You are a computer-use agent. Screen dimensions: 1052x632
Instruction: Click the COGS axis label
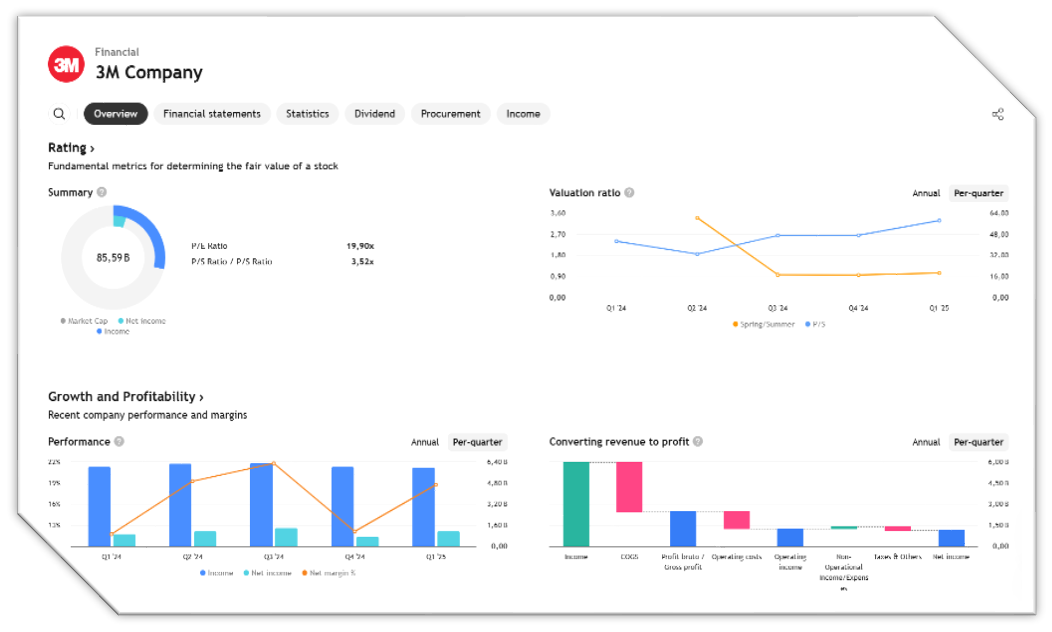[629, 557]
